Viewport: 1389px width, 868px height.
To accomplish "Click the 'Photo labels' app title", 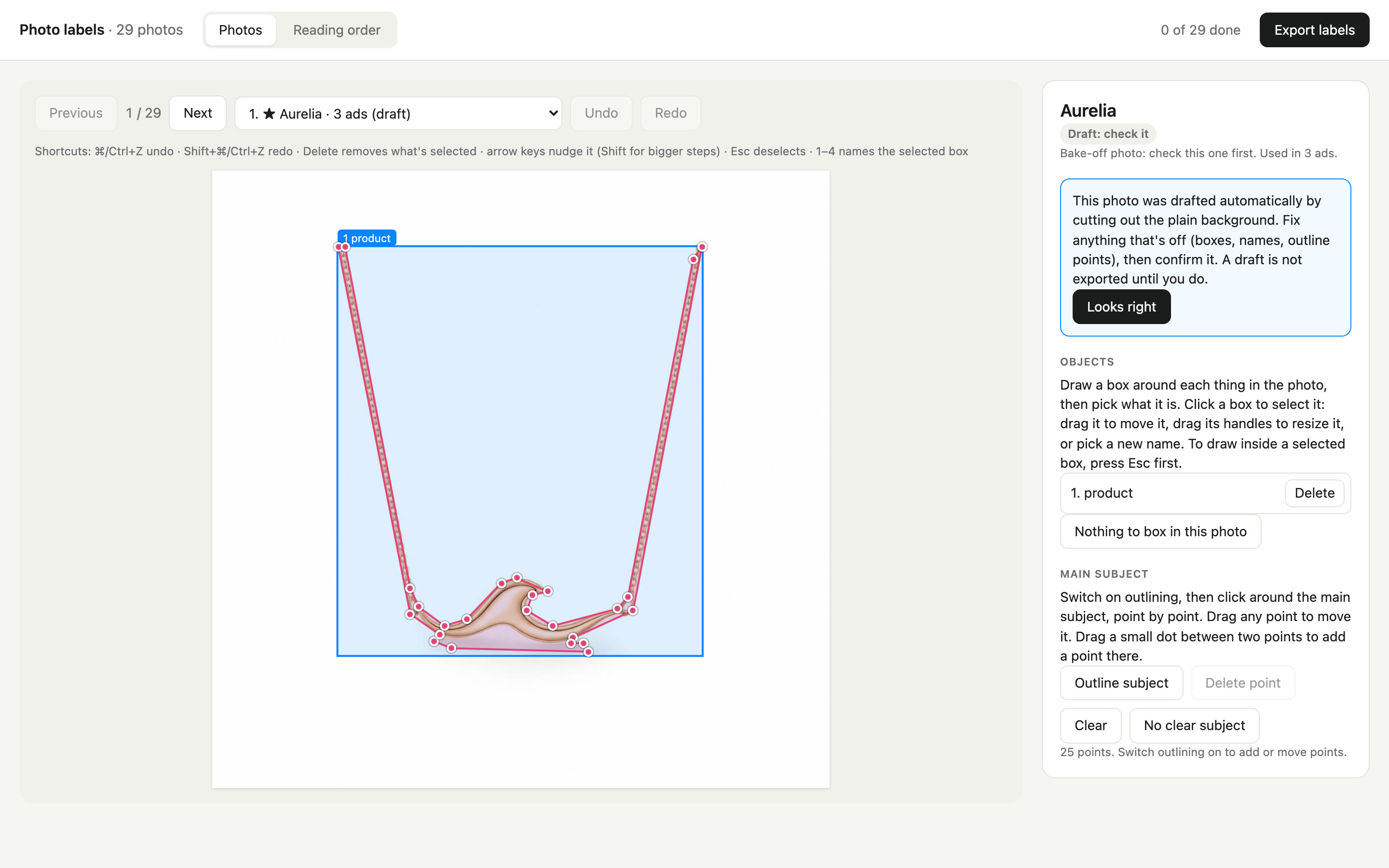I will pyautogui.click(x=62, y=30).
